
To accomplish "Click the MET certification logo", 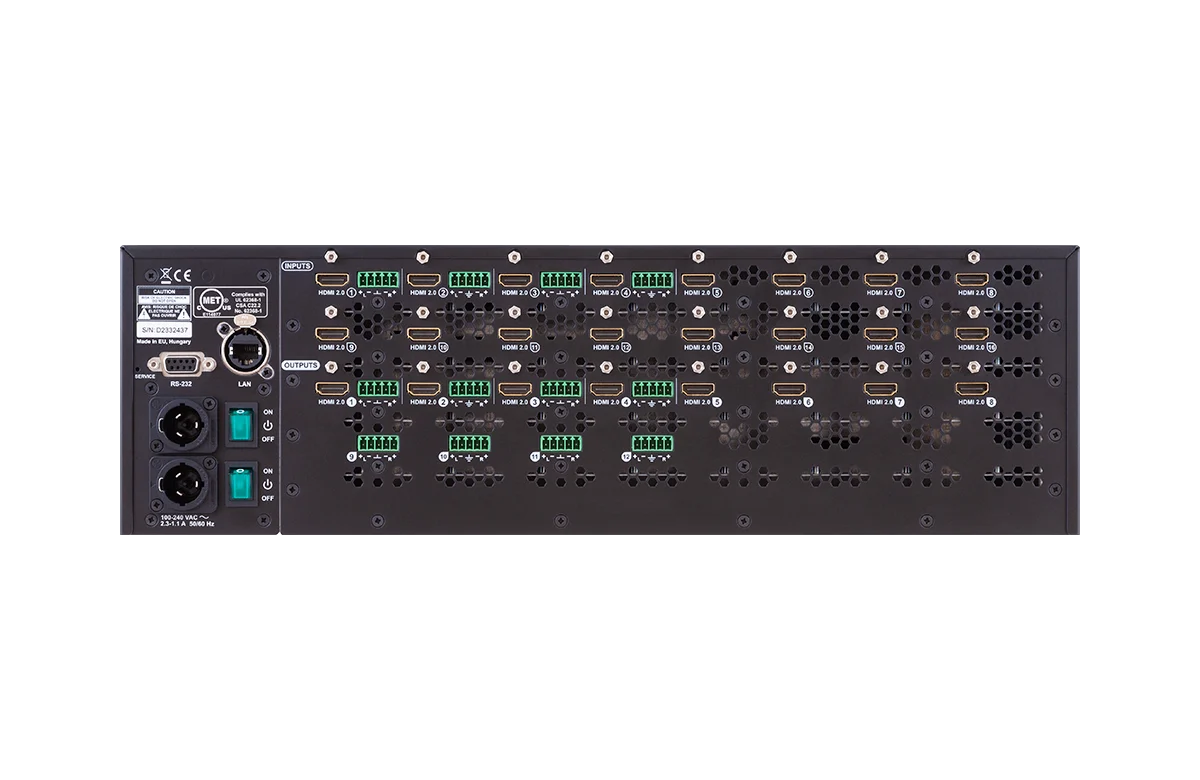I will (x=213, y=299).
